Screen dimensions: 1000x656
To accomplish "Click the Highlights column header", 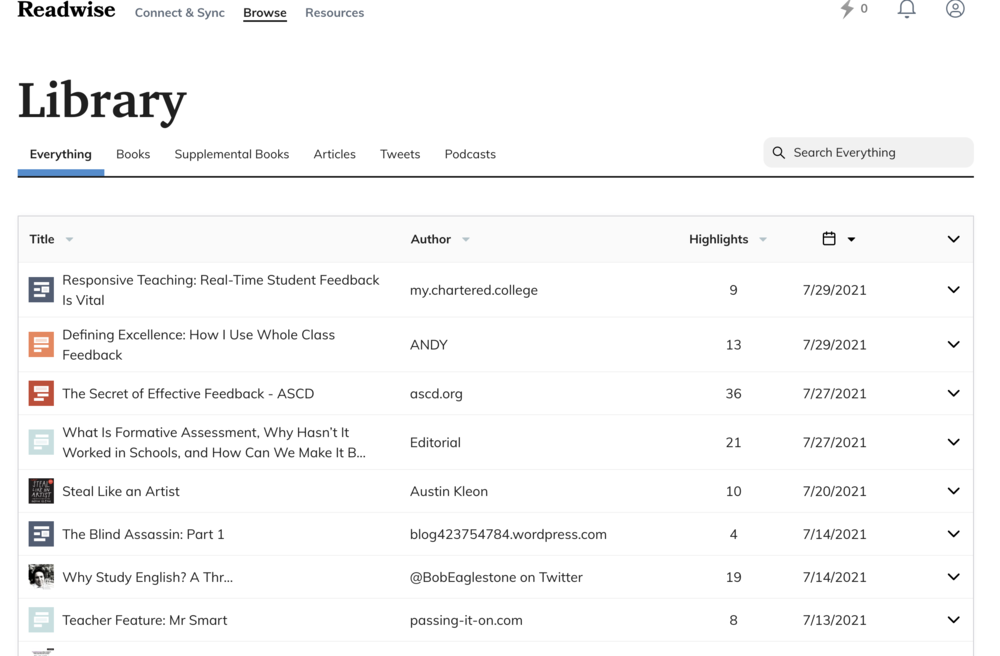I will [x=718, y=239].
